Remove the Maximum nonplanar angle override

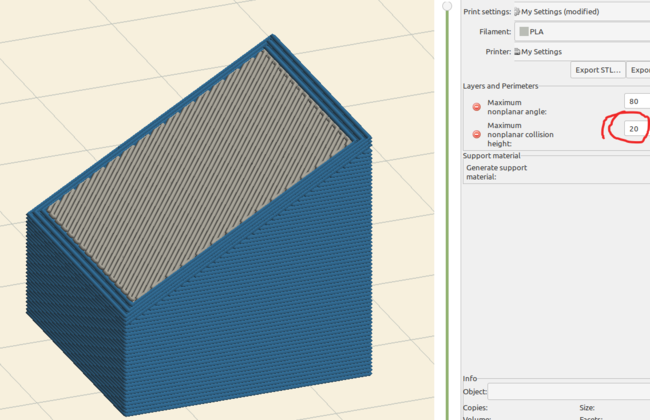[477, 107]
